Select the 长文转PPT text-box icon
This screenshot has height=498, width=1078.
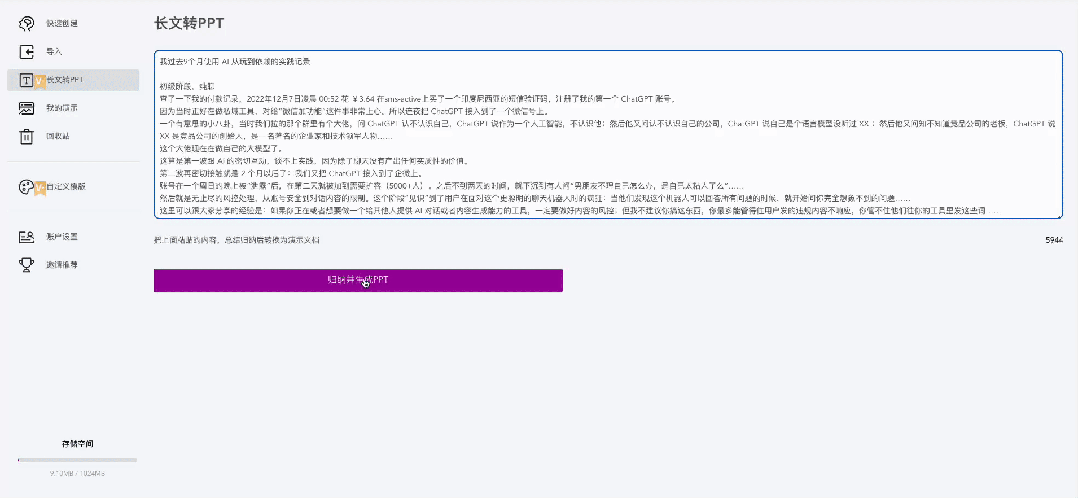point(26,80)
